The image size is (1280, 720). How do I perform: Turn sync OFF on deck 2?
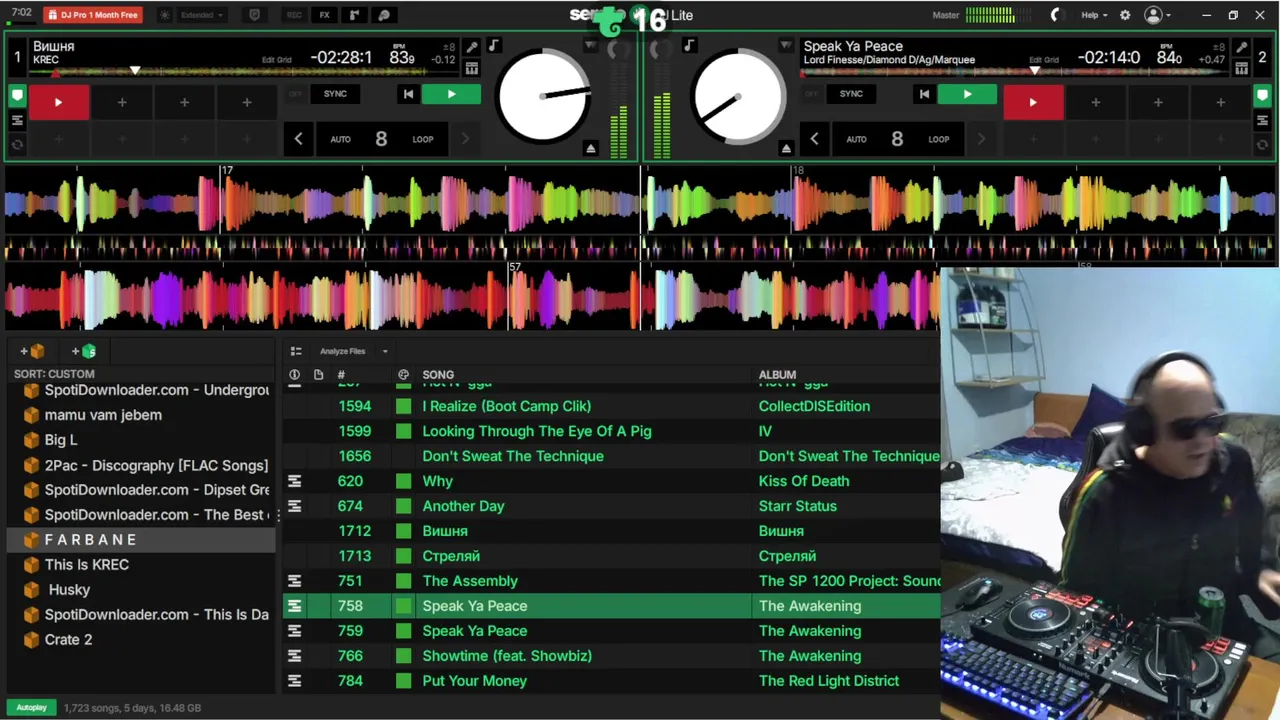coord(811,94)
